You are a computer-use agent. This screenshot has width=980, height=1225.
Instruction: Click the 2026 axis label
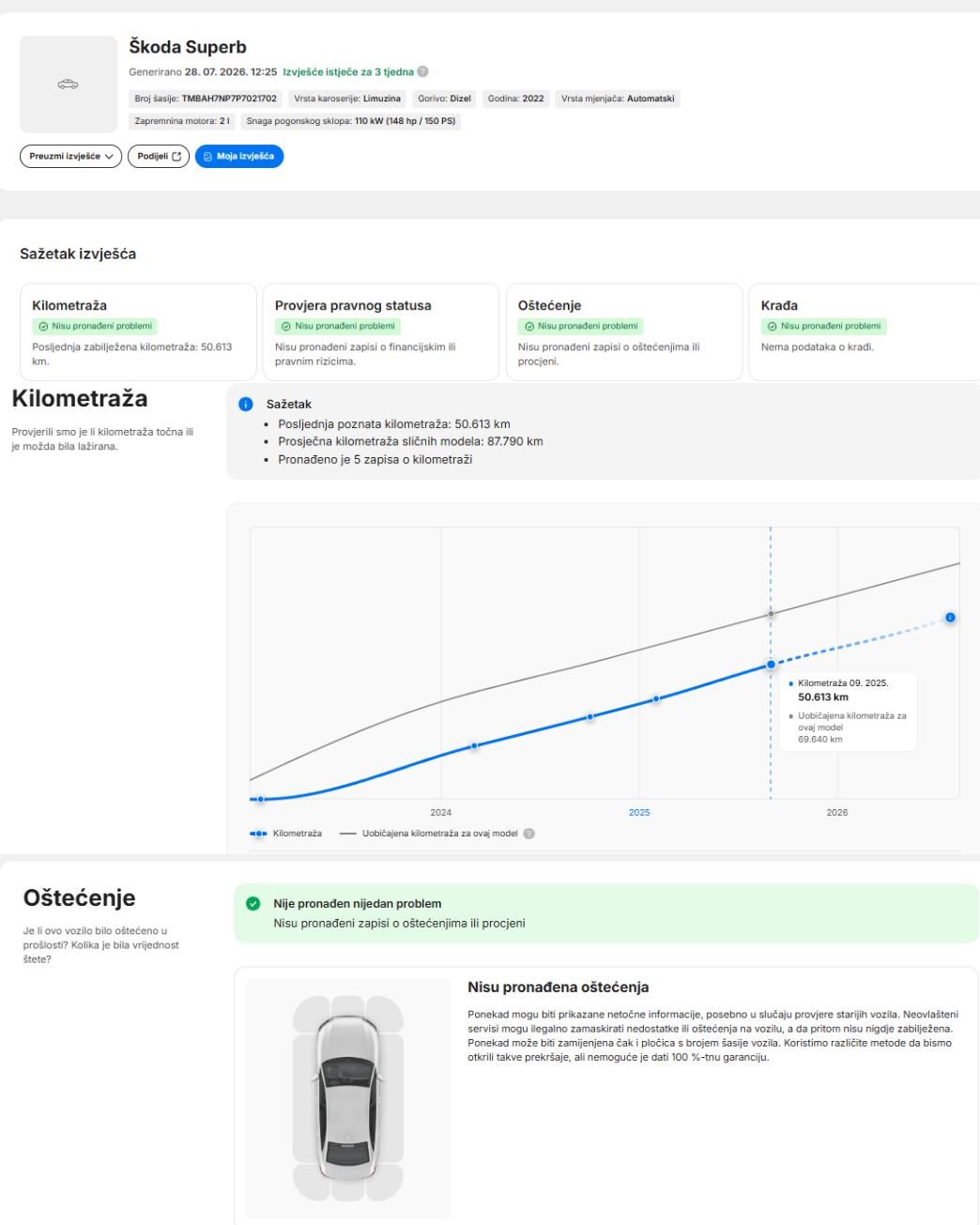click(x=837, y=813)
